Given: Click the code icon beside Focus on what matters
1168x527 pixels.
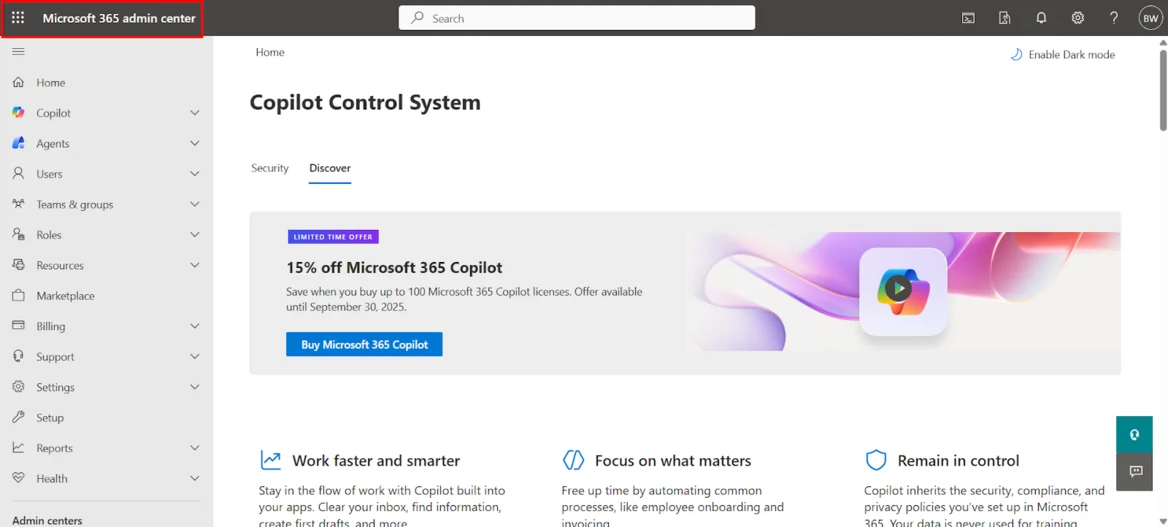Looking at the screenshot, I should [573, 460].
